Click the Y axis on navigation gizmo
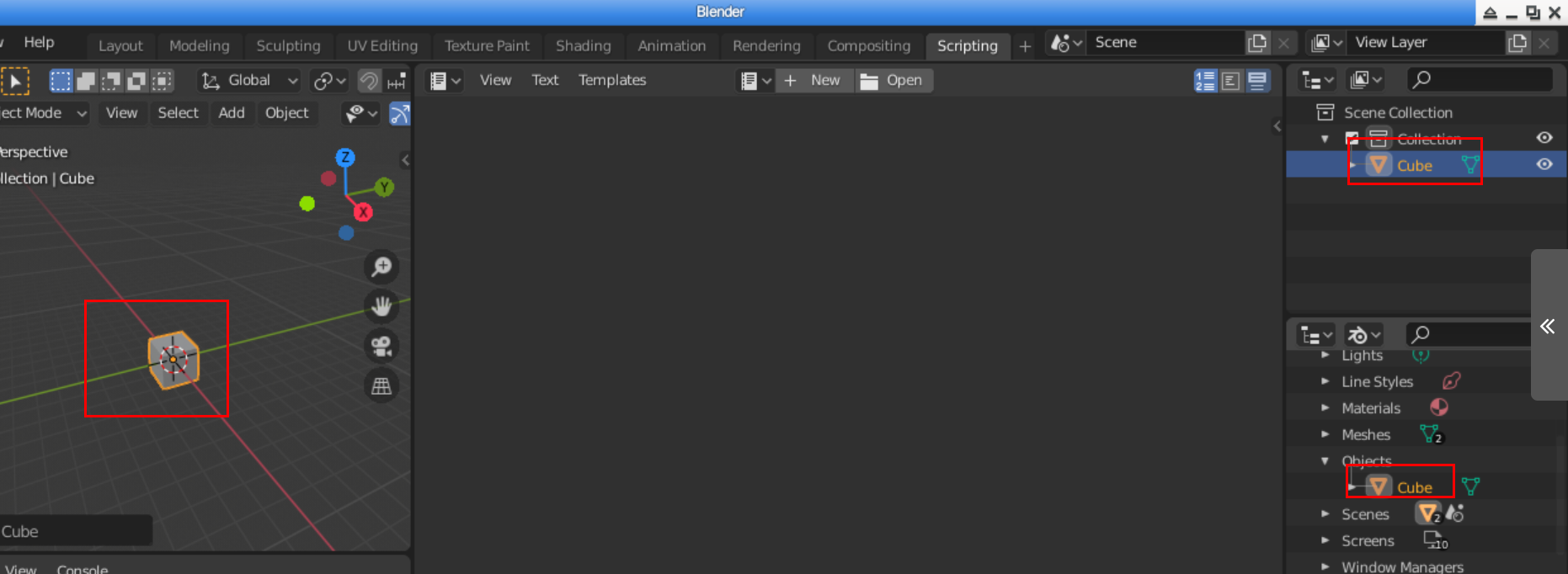 pyautogui.click(x=384, y=187)
